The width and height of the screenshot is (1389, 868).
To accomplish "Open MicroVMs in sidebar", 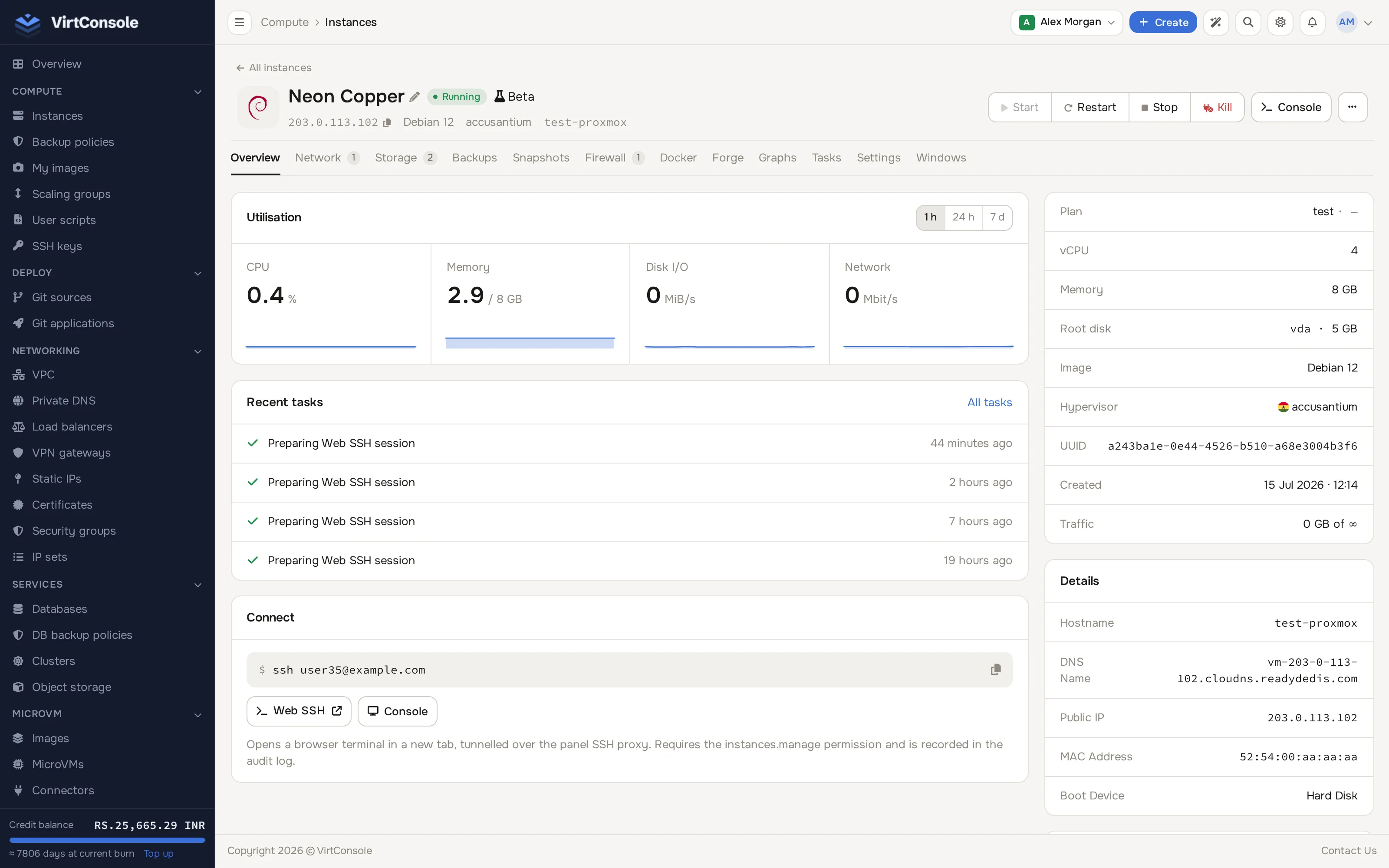I will tap(57, 764).
